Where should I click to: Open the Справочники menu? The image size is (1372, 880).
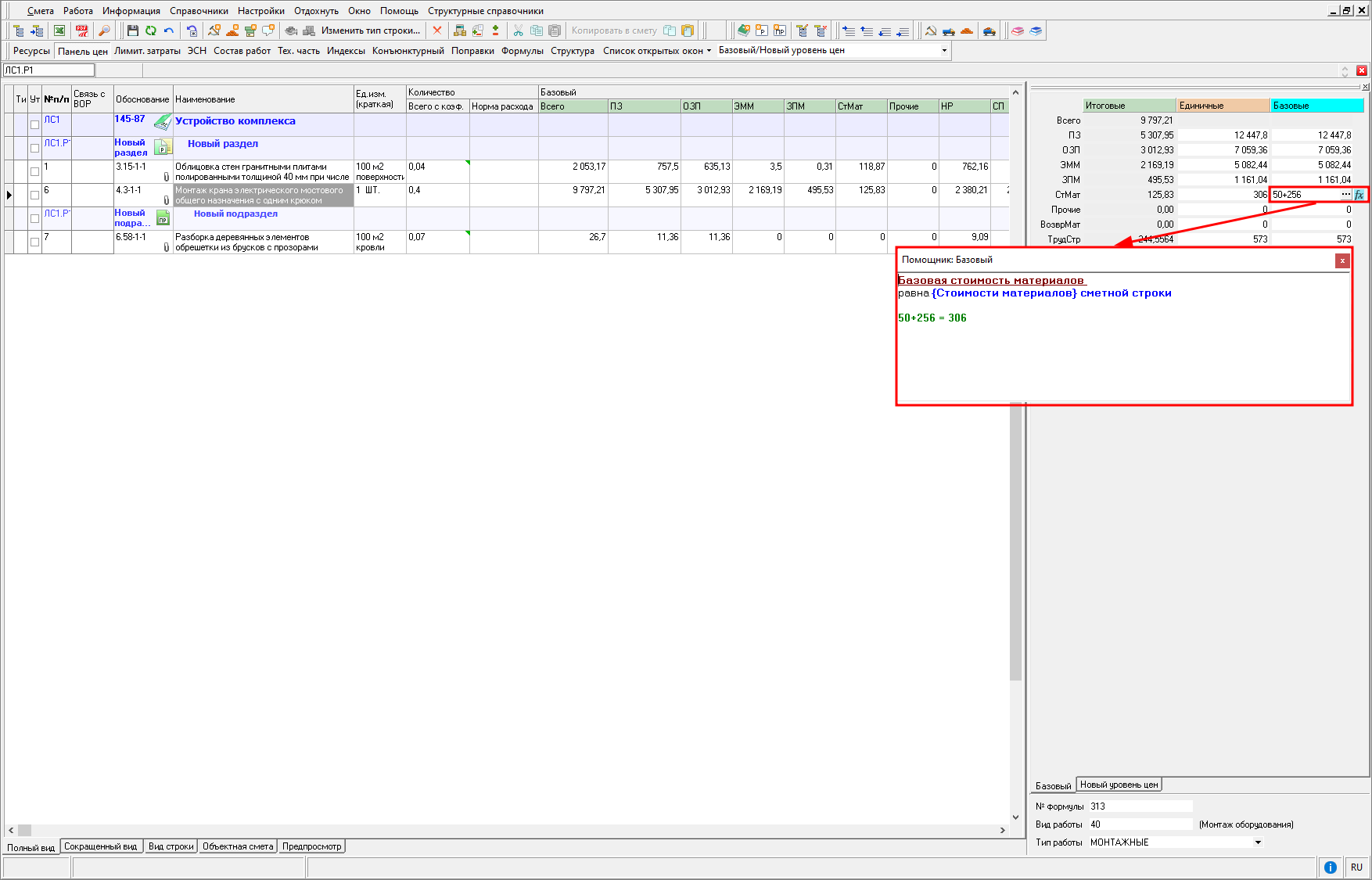coord(199,11)
